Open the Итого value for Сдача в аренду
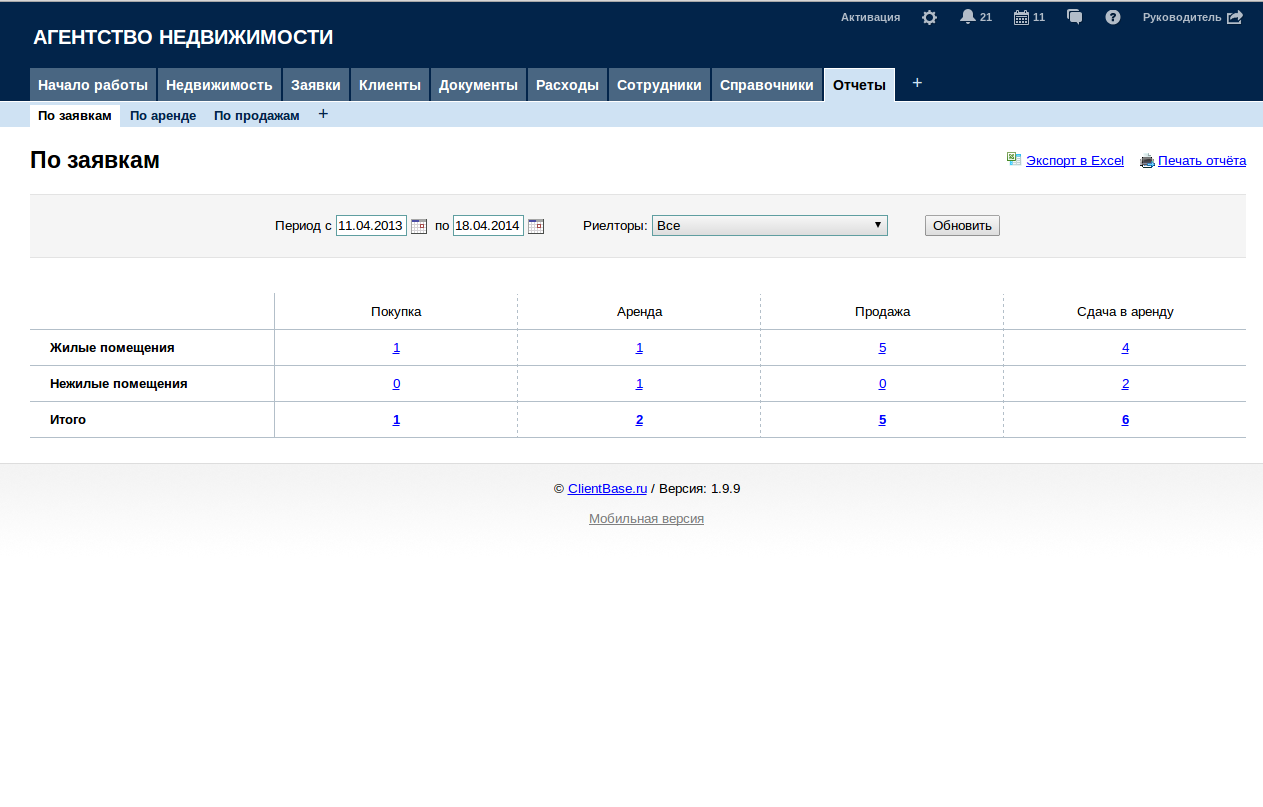 pos(1125,420)
